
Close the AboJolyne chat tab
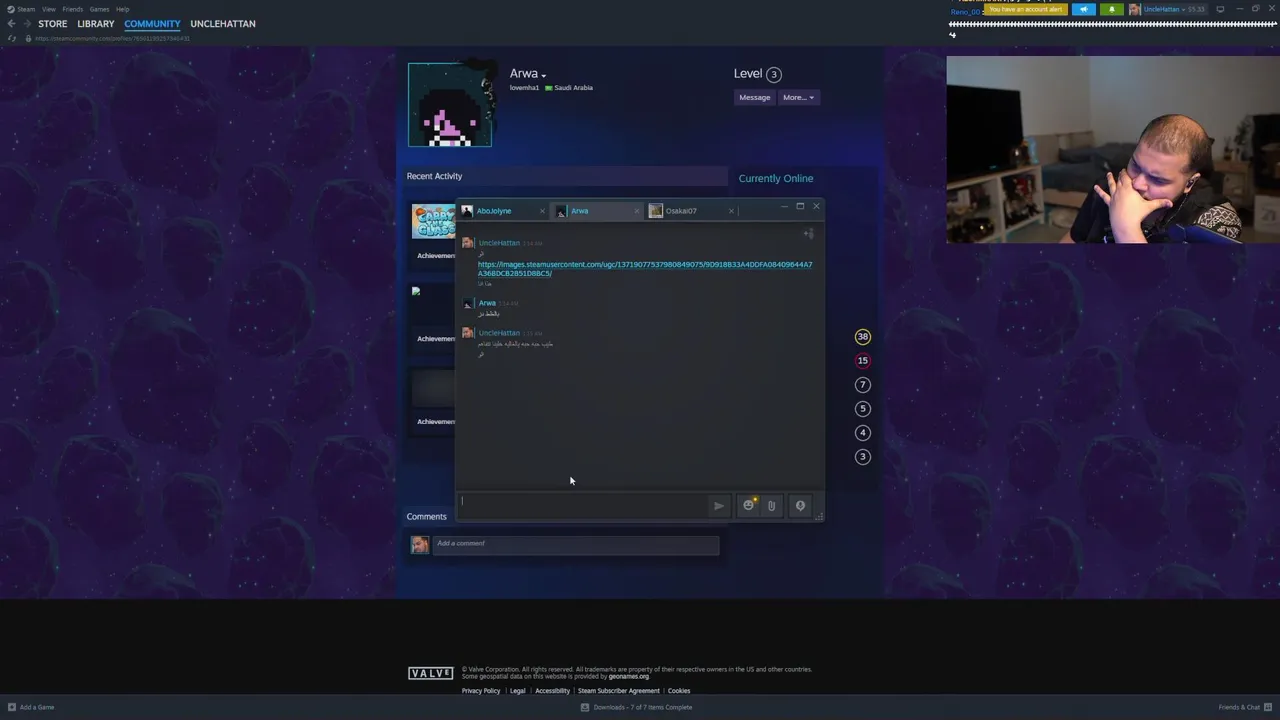click(542, 211)
